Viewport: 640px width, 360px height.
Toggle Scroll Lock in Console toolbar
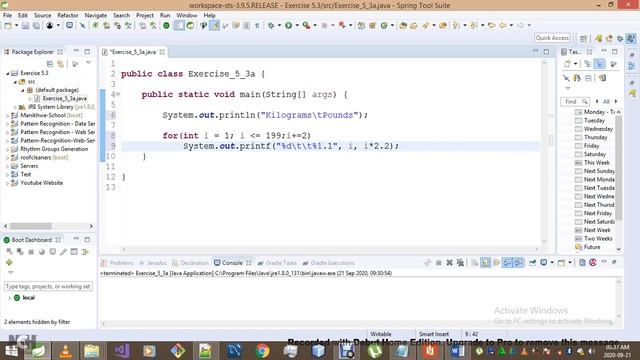pos(486,263)
